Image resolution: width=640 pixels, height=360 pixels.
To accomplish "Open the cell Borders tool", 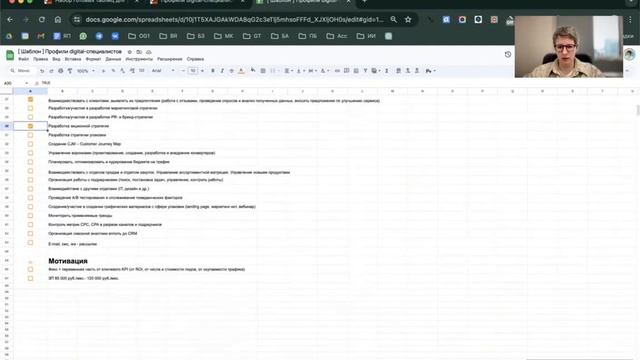I will tap(263, 71).
